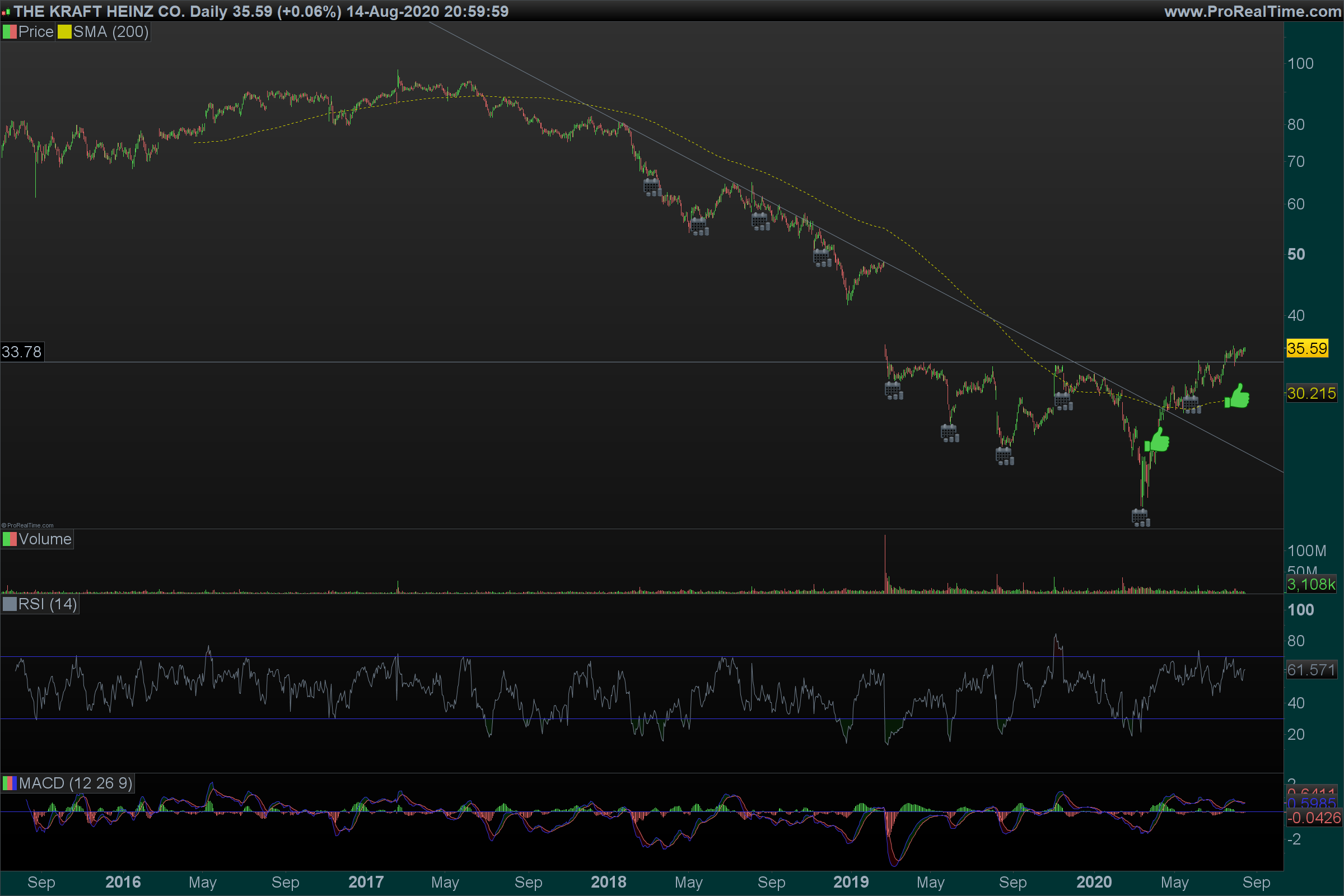1344x896 pixels.
Task: Select the RSI (14) panel label
Action: [x=47, y=604]
